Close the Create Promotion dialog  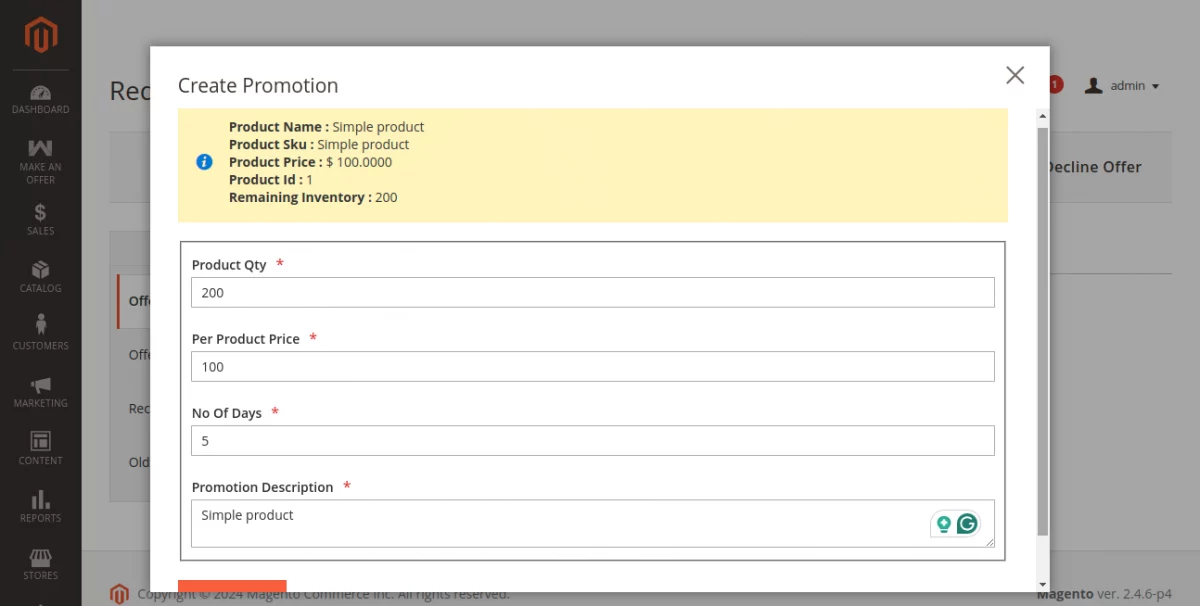pyautogui.click(x=1015, y=75)
